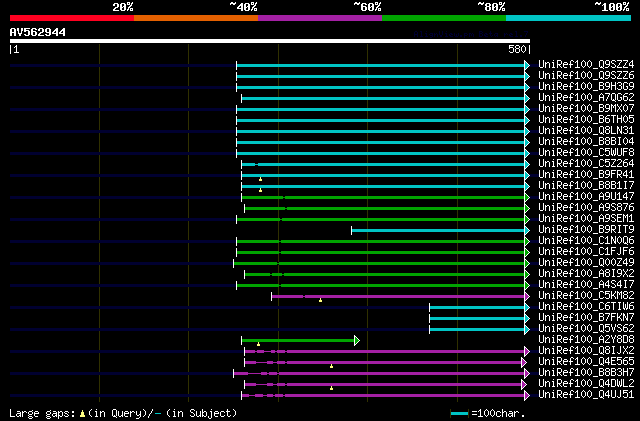Click the green arrowhead ending A2Y8D8 alignment
640x421 pixels.
(x=357, y=341)
